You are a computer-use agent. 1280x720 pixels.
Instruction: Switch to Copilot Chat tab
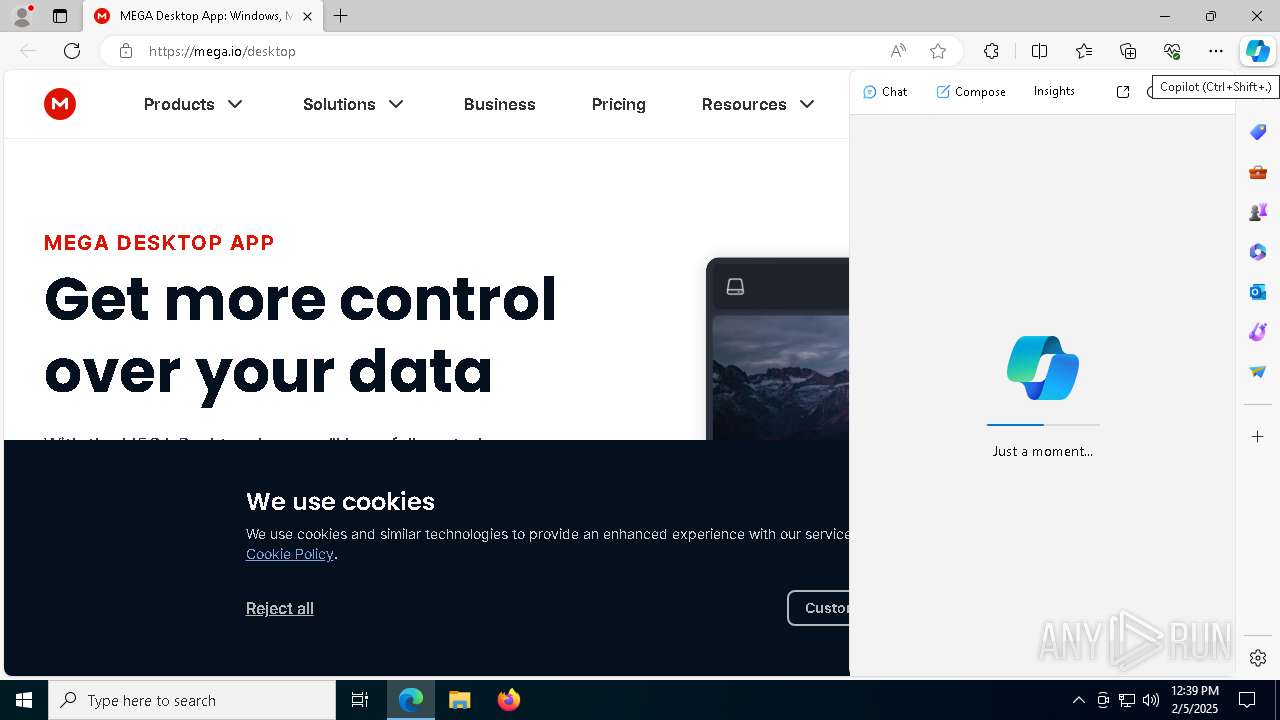point(885,91)
